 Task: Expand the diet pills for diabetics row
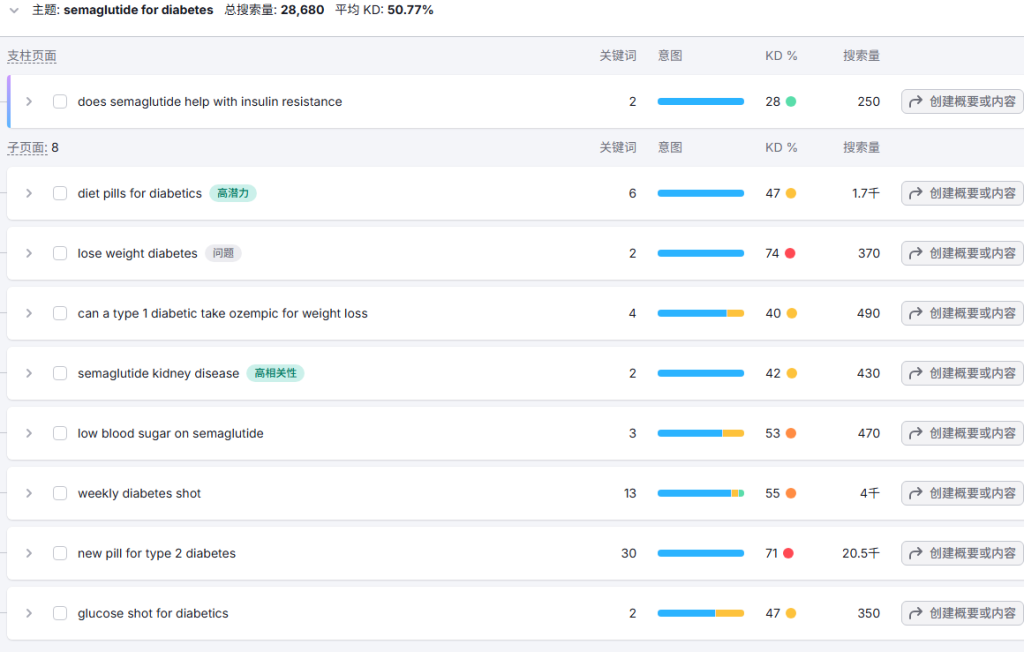tap(29, 193)
